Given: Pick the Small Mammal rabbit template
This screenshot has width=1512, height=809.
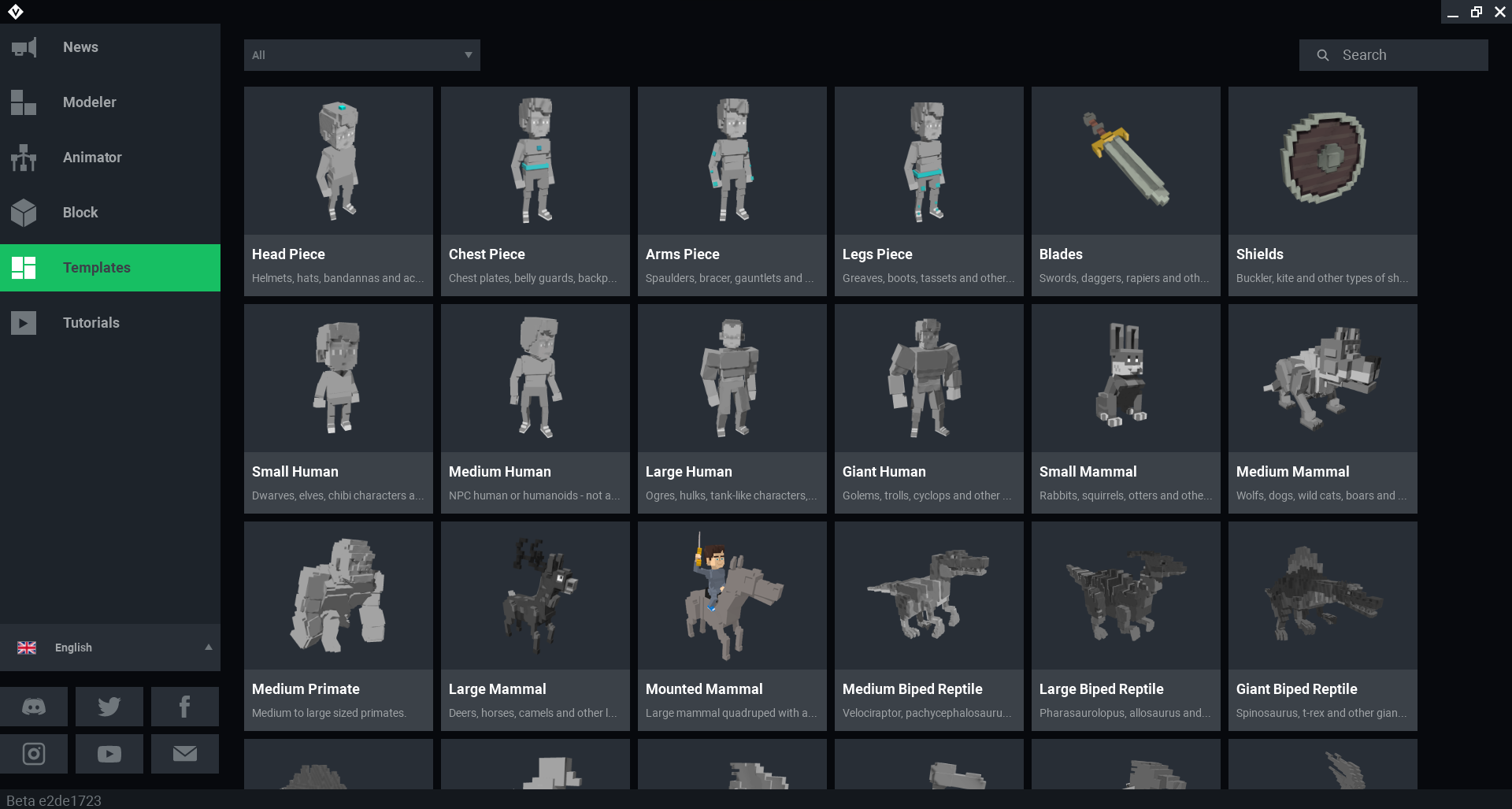Looking at the screenshot, I should pos(1125,409).
